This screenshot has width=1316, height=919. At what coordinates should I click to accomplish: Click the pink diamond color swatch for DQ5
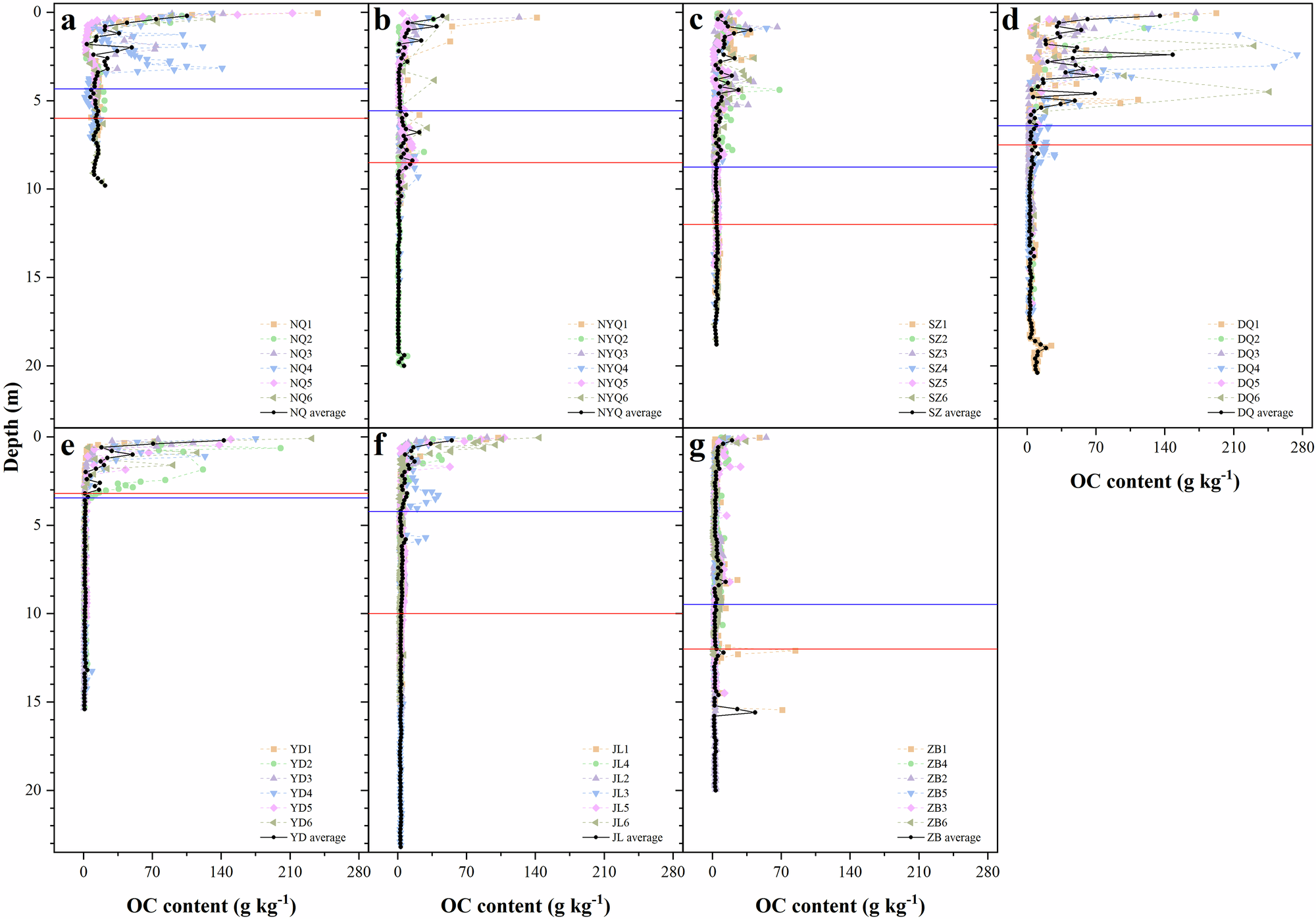(1221, 383)
